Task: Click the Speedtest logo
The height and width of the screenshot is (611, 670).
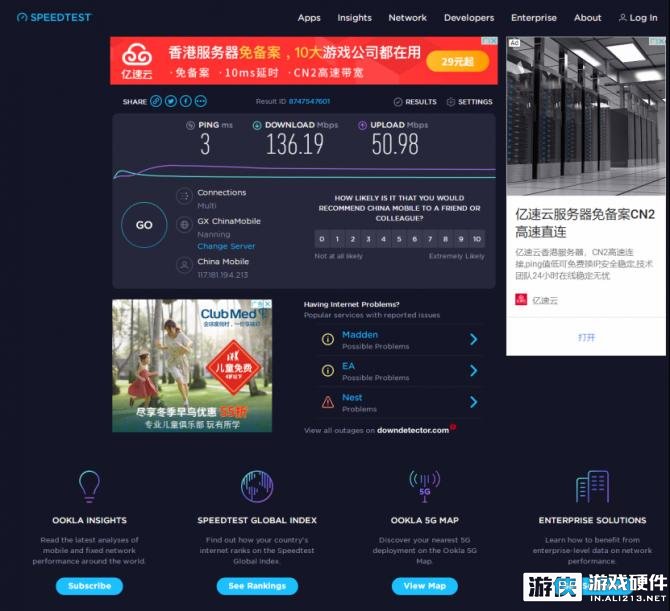Action: (54, 18)
